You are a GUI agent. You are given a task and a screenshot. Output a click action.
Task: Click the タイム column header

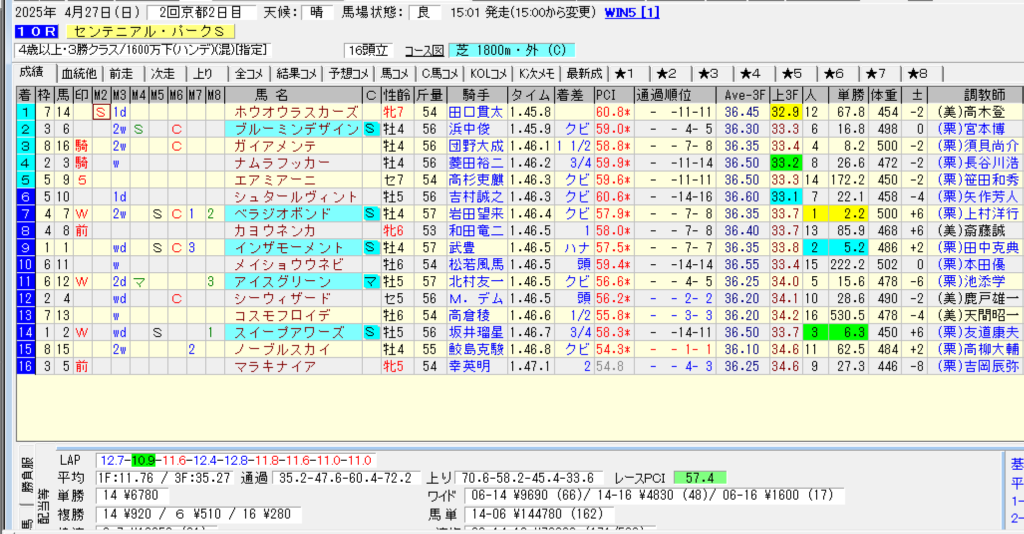[x=529, y=94]
